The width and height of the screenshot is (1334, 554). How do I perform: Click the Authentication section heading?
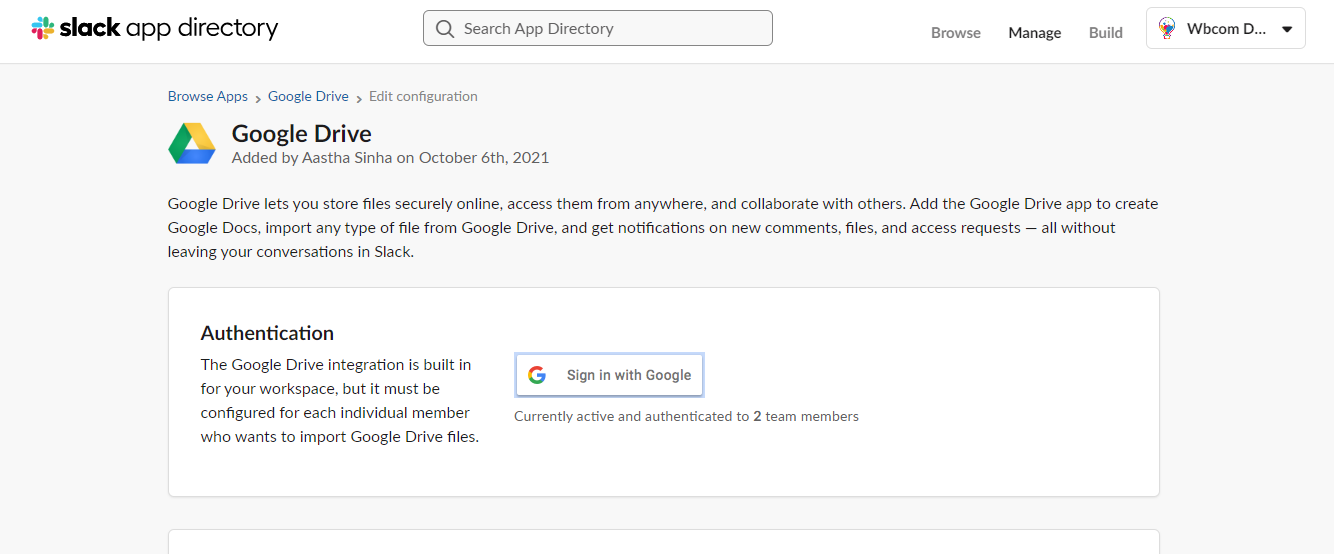click(267, 333)
